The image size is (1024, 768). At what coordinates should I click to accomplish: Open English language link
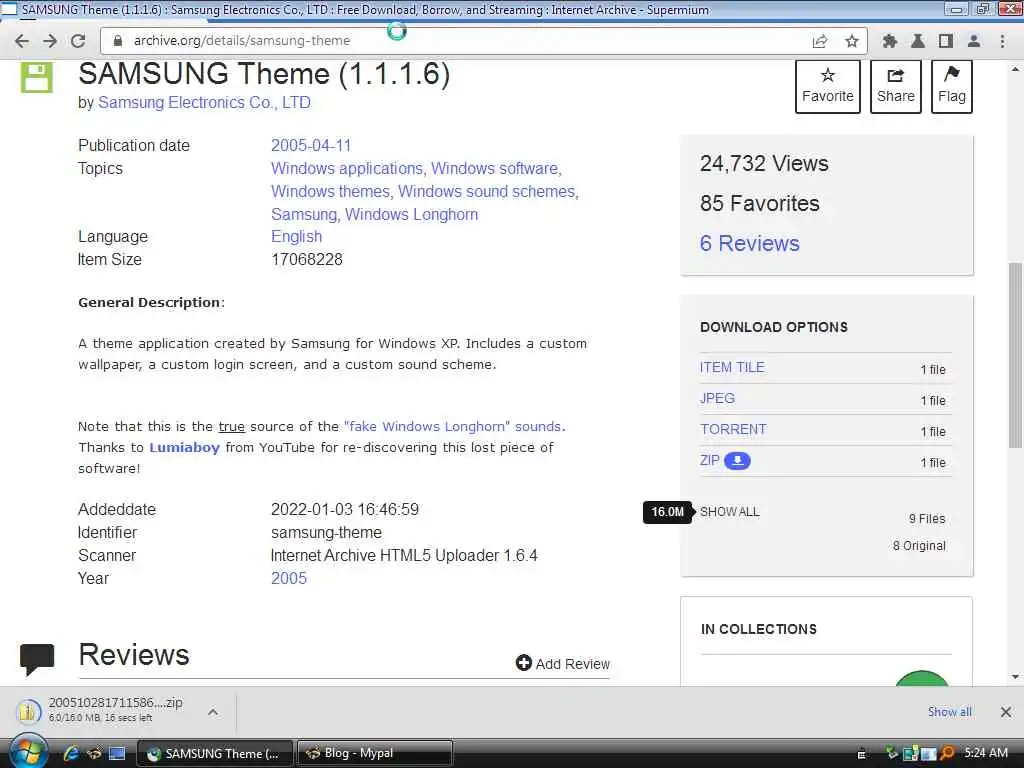pyautogui.click(x=296, y=236)
